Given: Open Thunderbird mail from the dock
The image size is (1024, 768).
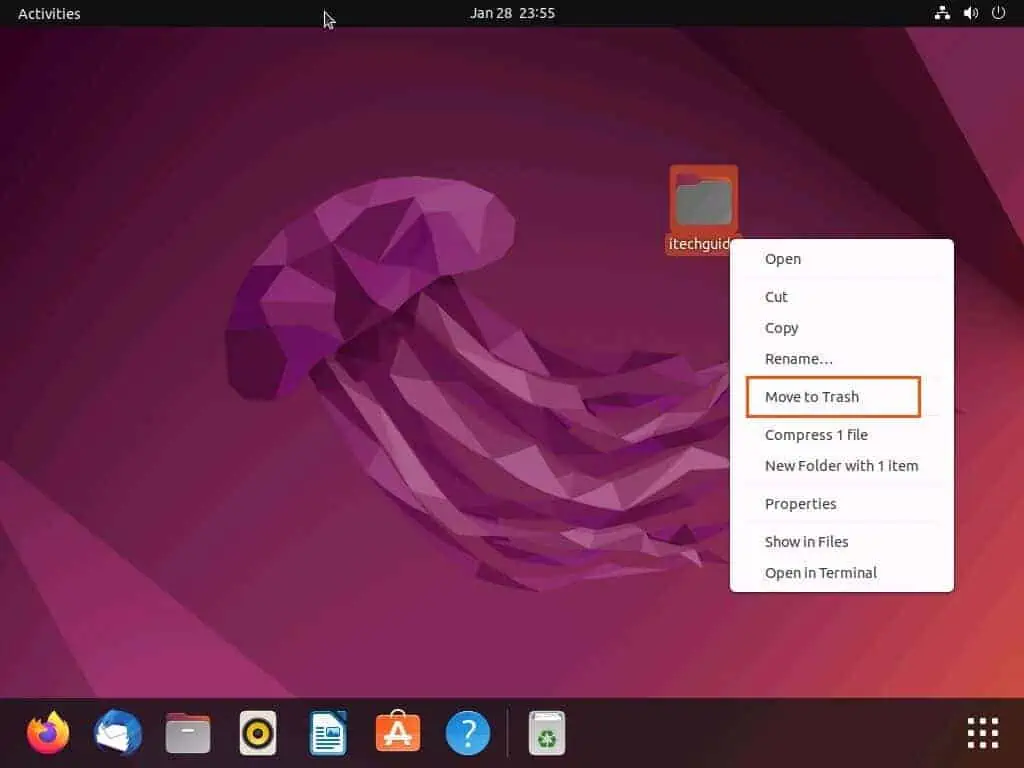Looking at the screenshot, I should tap(117, 732).
